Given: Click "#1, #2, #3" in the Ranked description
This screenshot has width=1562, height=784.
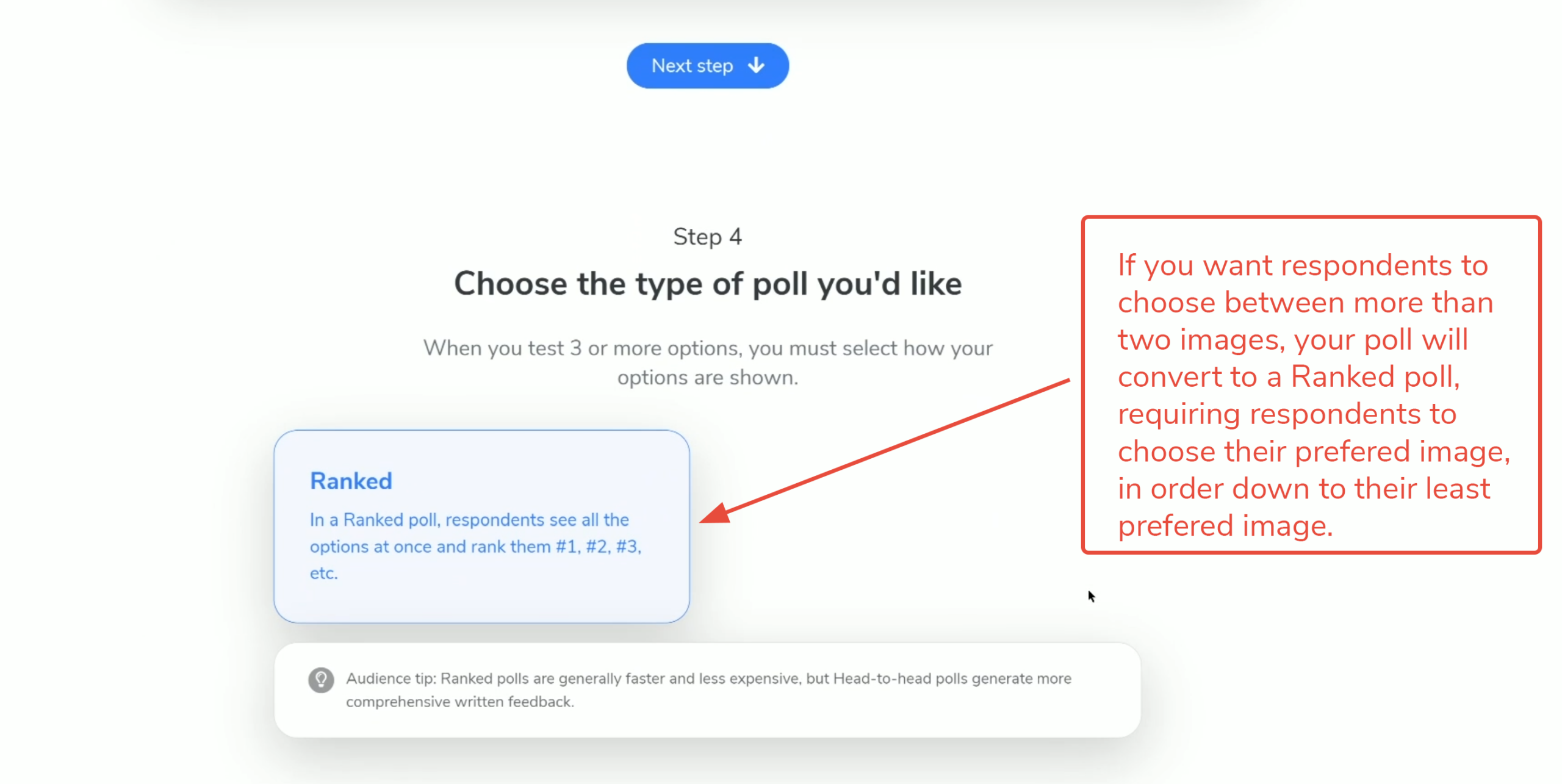Looking at the screenshot, I should pyautogui.click(x=598, y=547).
